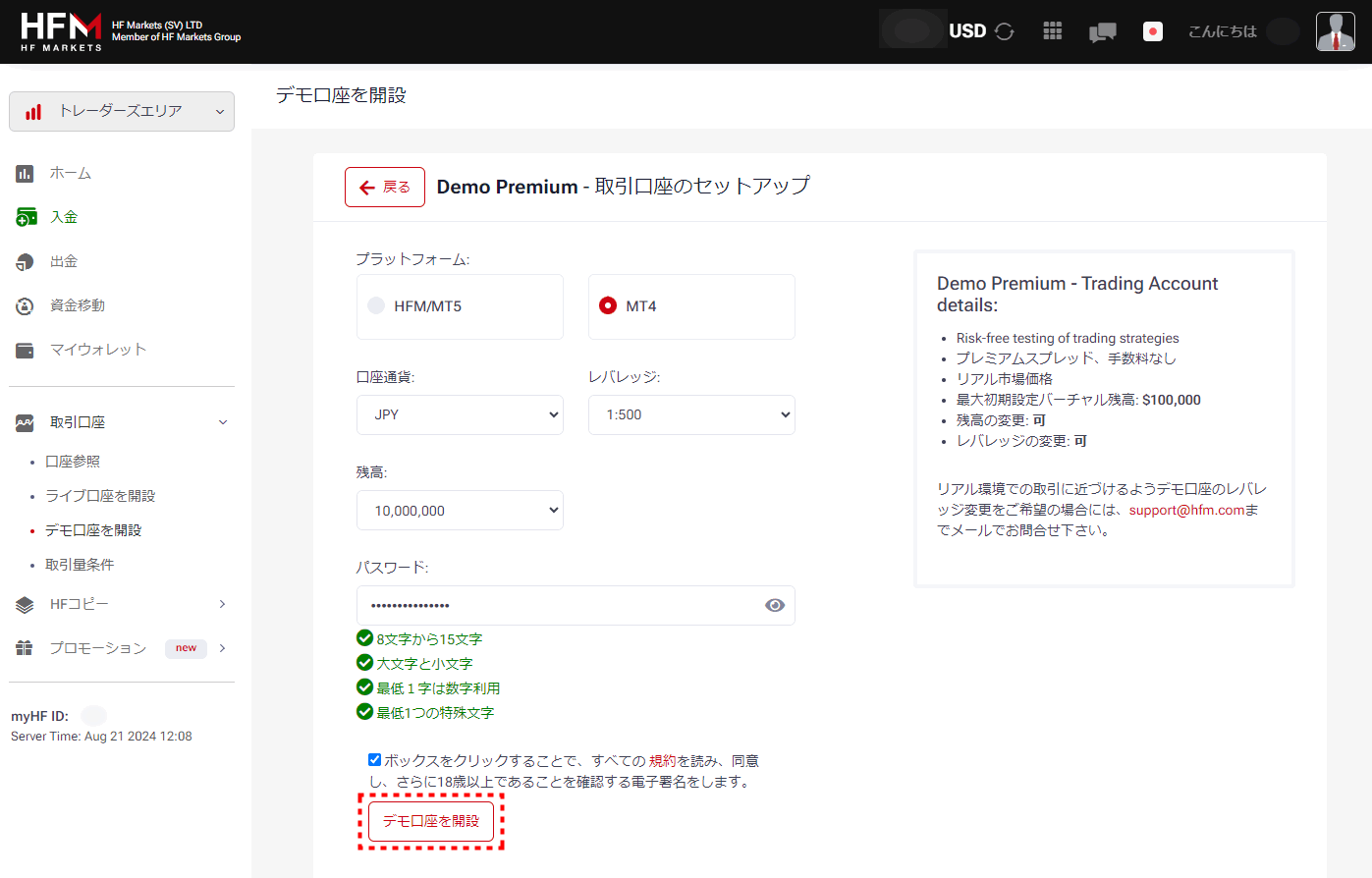
Task: Open the 規約 terms link
Action: [663, 761]
